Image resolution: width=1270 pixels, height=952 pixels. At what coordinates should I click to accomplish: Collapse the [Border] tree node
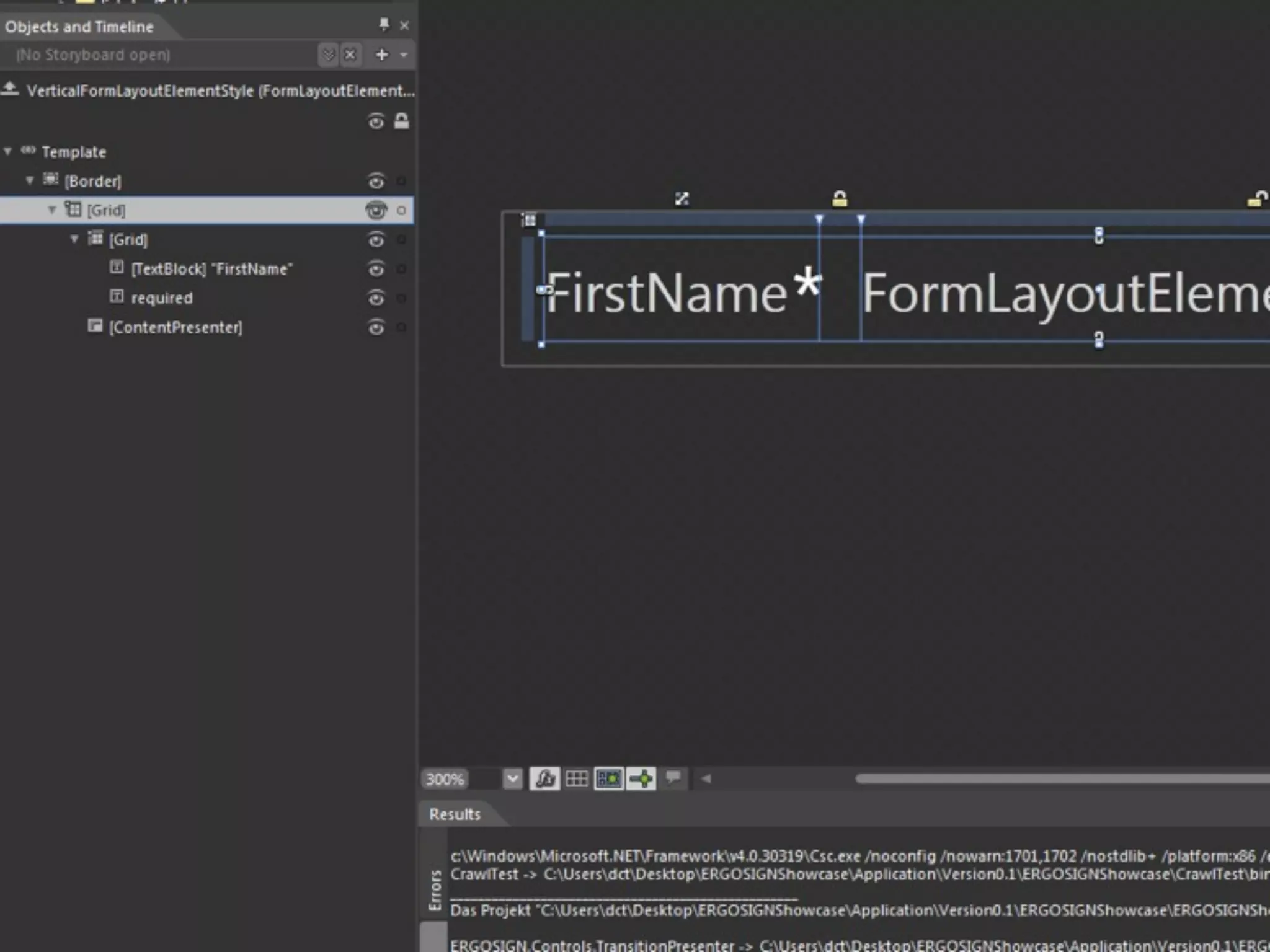(x=30, y=181)
